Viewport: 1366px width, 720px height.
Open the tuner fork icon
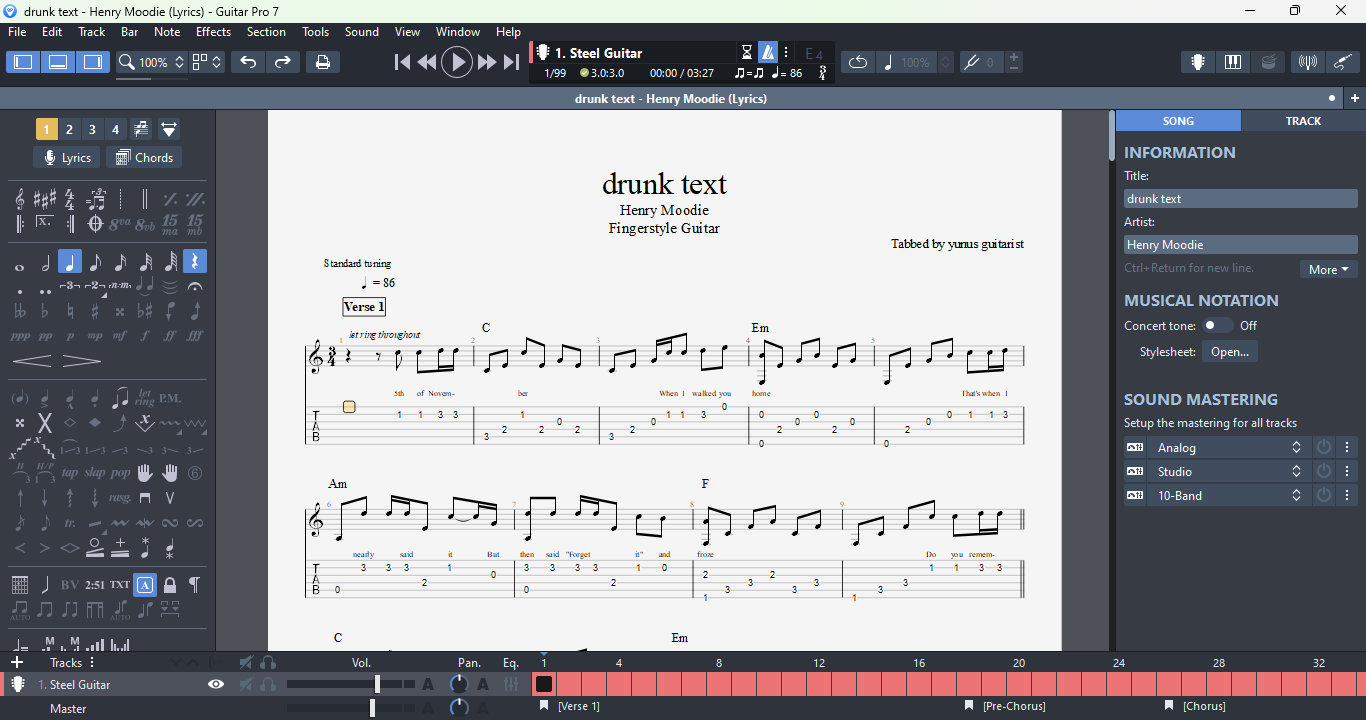point(971,62)
